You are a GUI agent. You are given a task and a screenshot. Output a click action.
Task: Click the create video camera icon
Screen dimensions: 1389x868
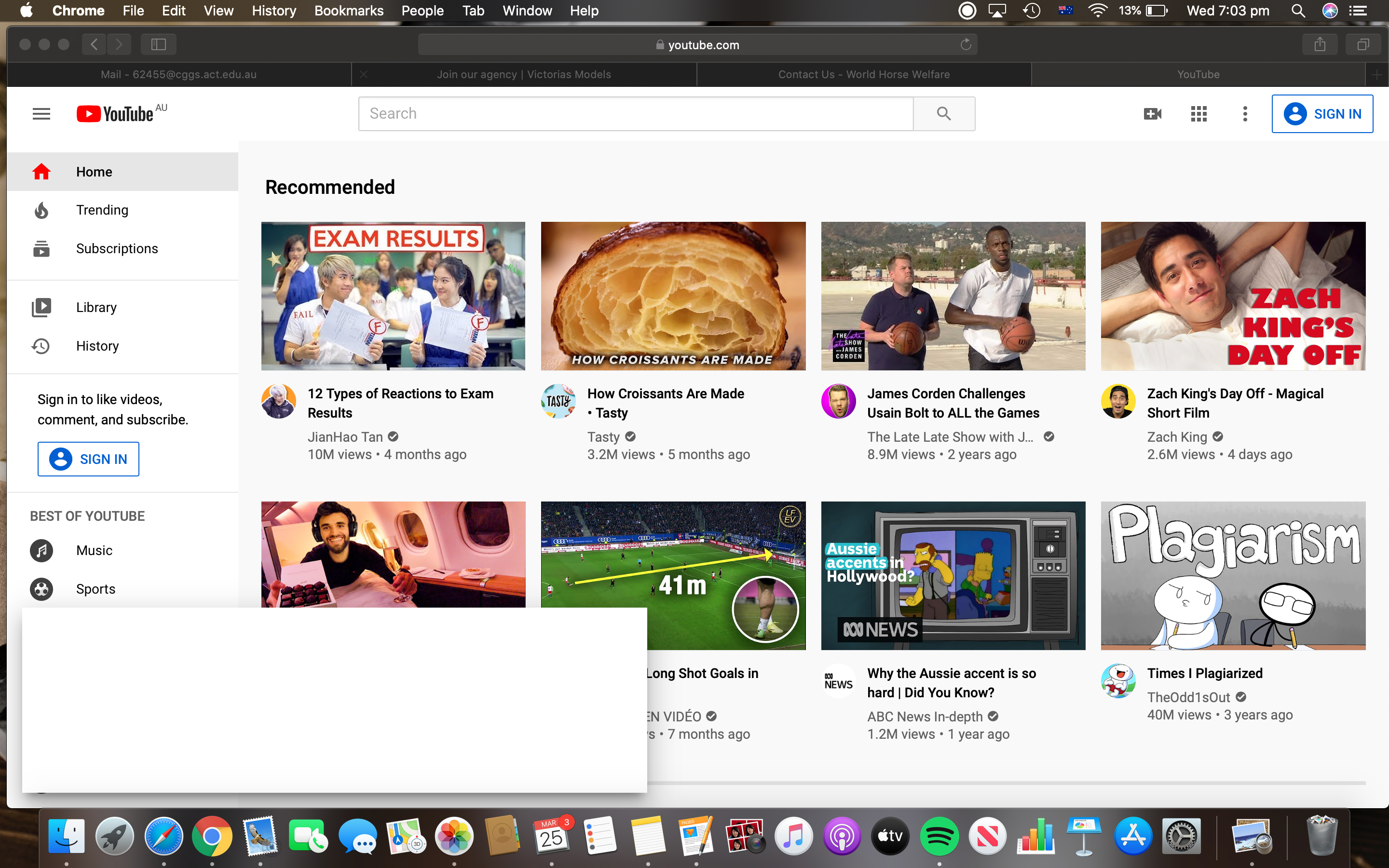(x=1152, y=114)
